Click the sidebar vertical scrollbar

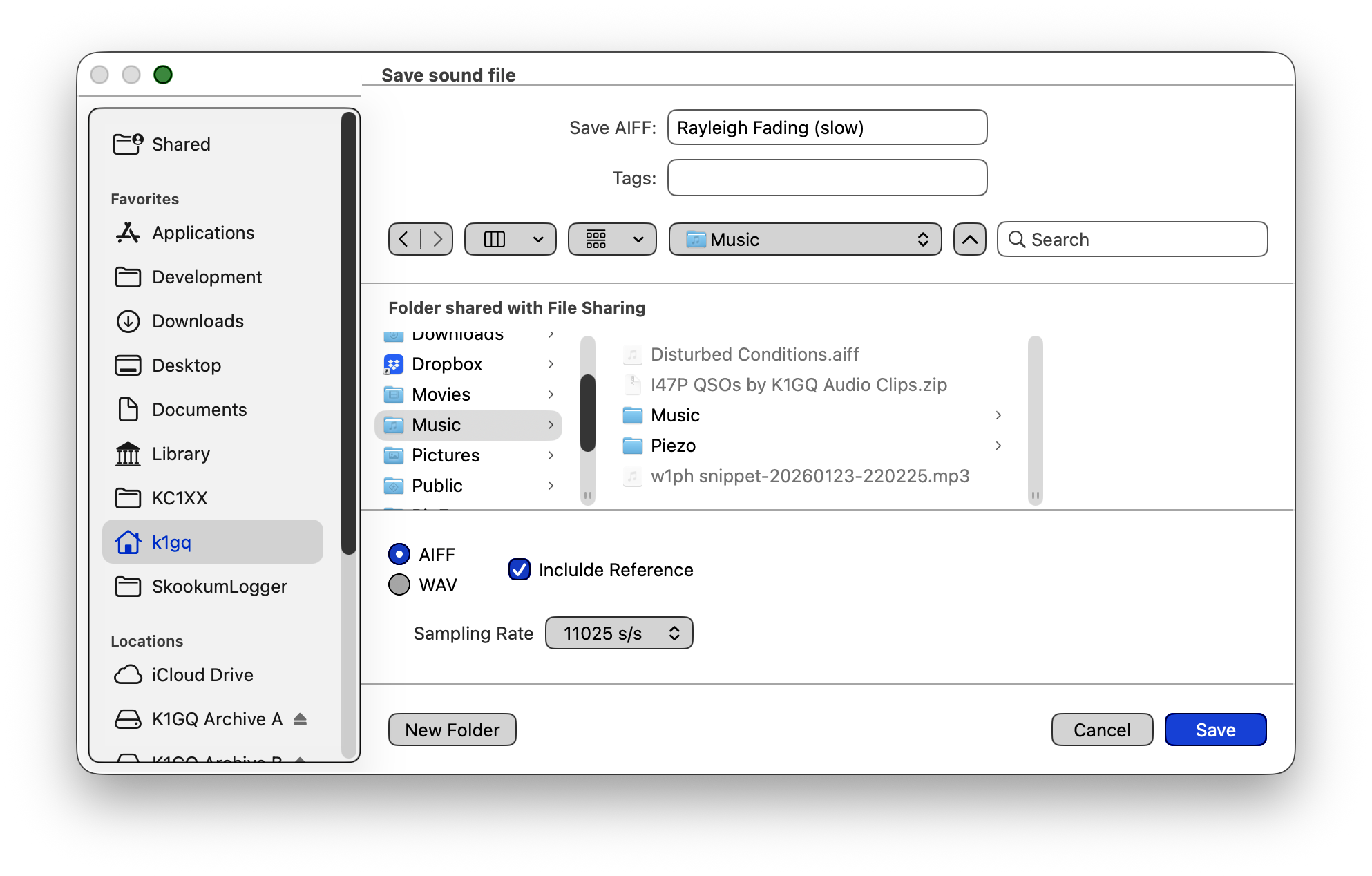349,332
